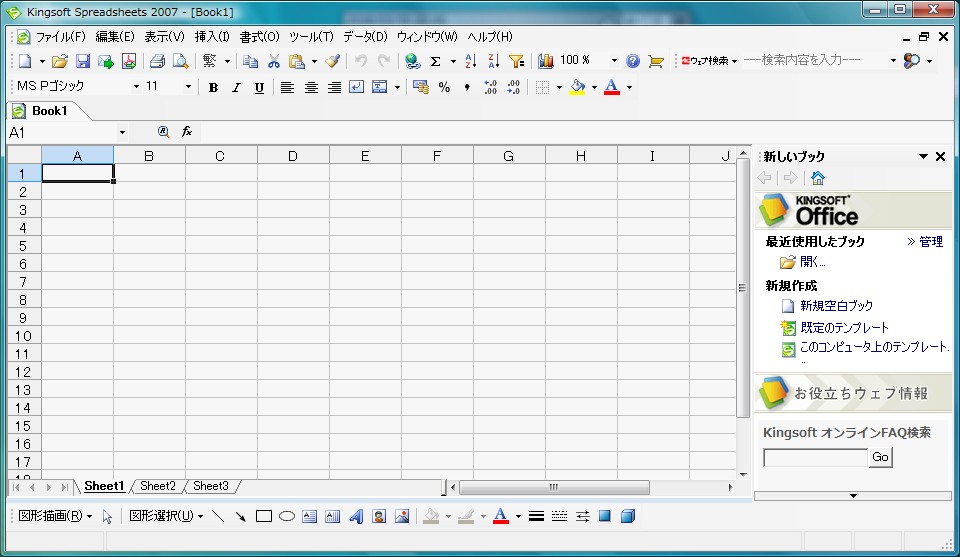Viewport: 960px width, 557px height.
Task: Sort ascending A to Z
Action: point(470,61)
